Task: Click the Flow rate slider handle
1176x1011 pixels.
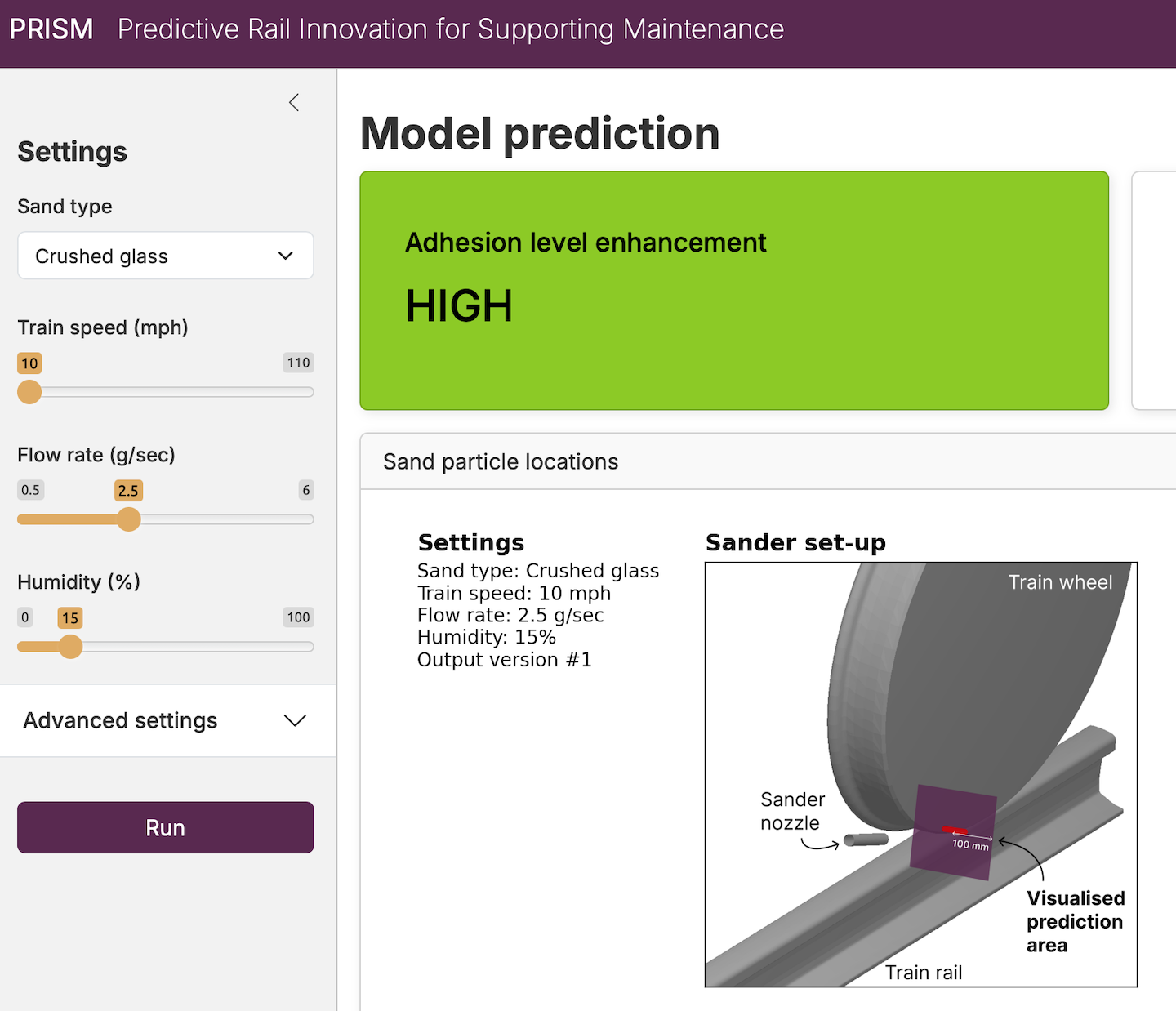Action: pyautogui.click(x=128, y=519)
